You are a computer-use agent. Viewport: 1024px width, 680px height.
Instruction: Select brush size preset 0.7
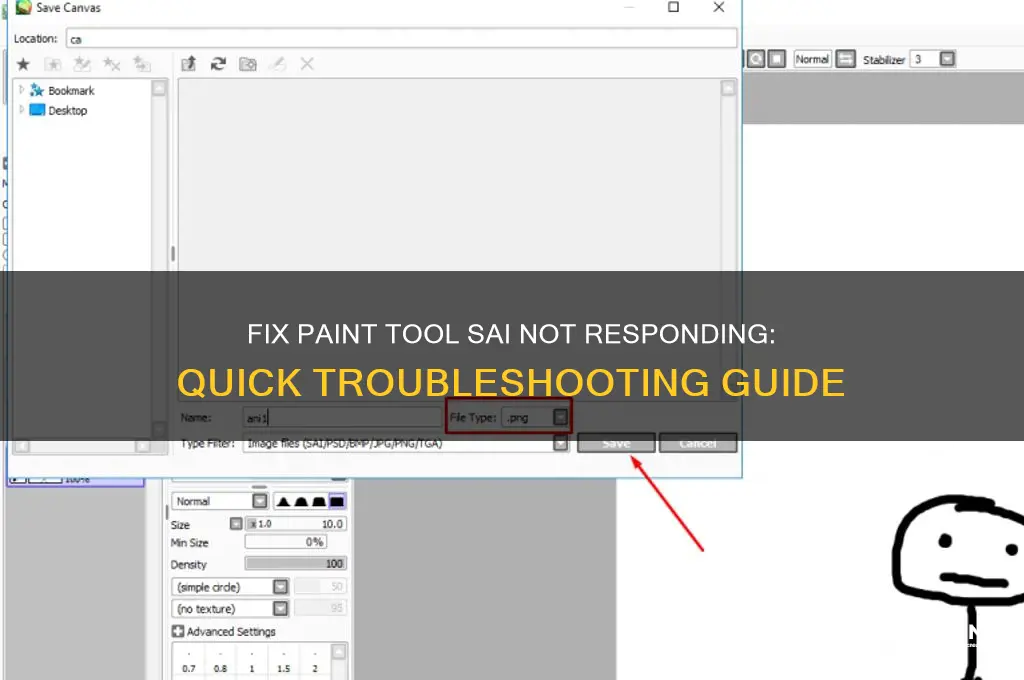click(x=189, y=663)
